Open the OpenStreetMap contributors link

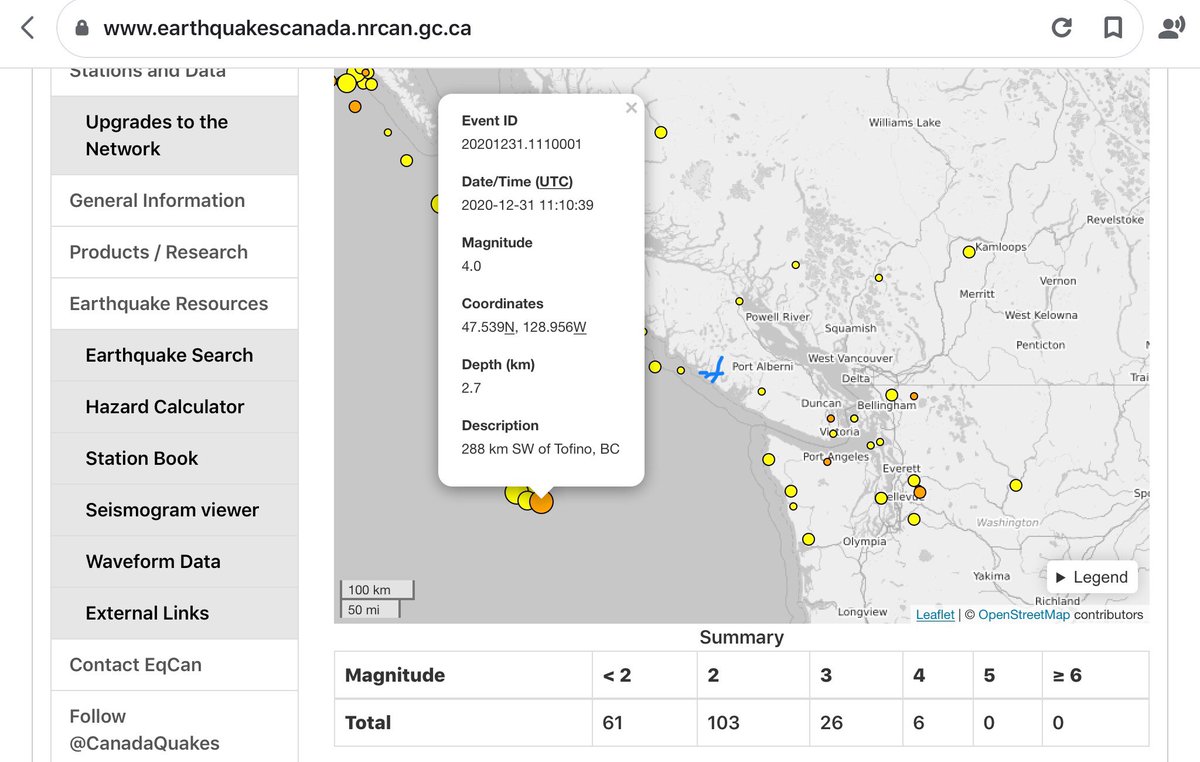click(1023, 615)
